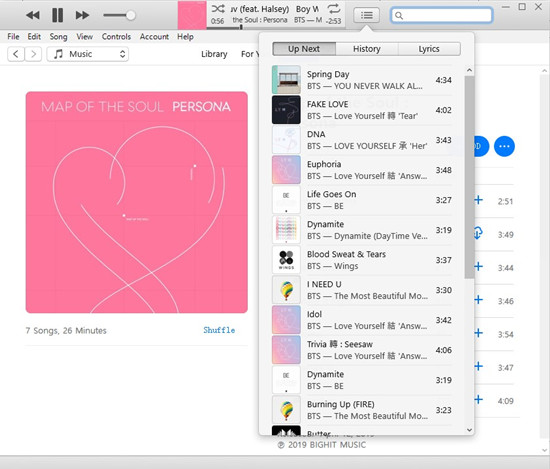Click the Up Next list button
This screenshot has height=469, width=550.
coord(366,15)
